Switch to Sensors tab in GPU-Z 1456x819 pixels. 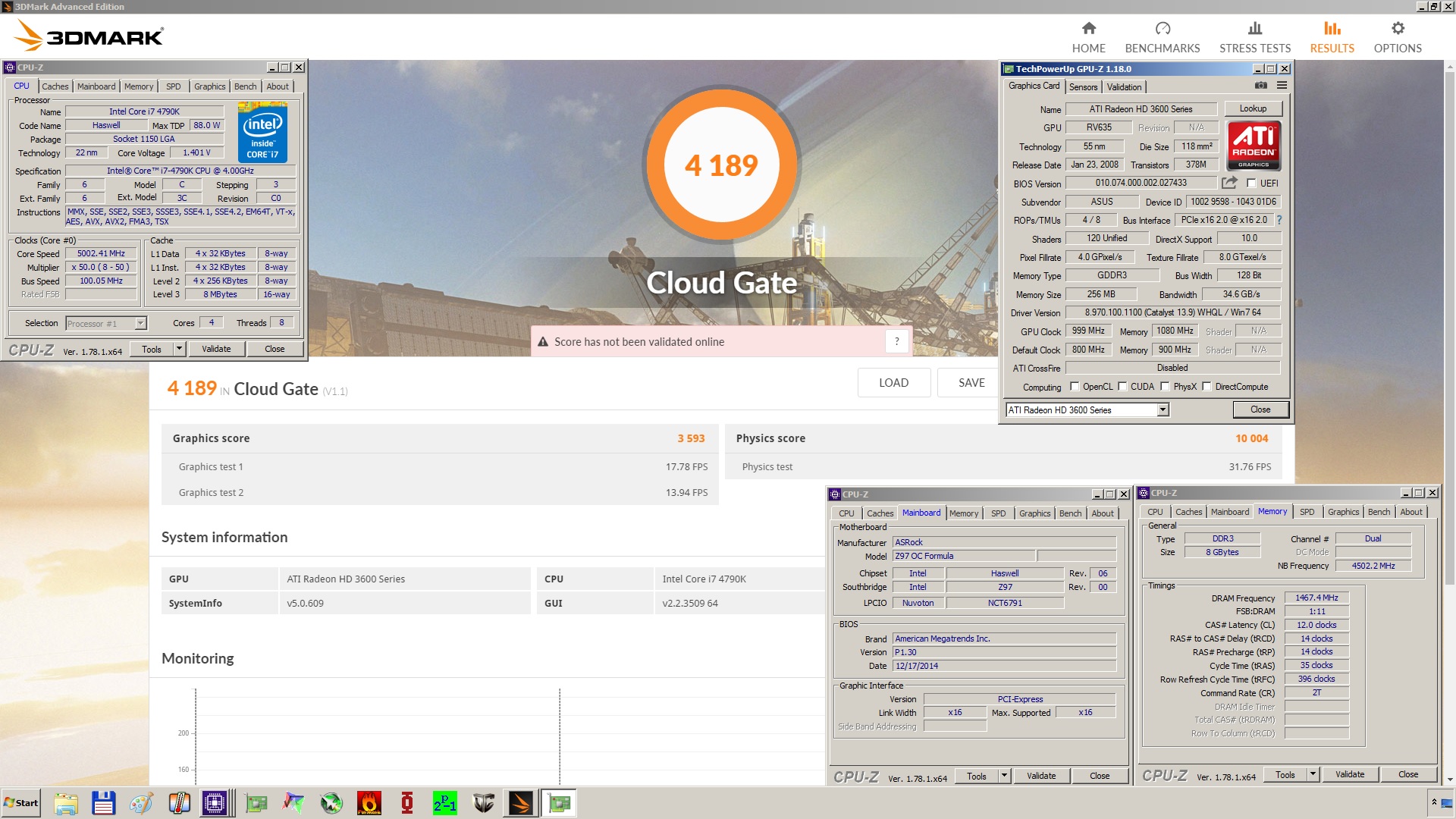click(x=1083, y=86)
